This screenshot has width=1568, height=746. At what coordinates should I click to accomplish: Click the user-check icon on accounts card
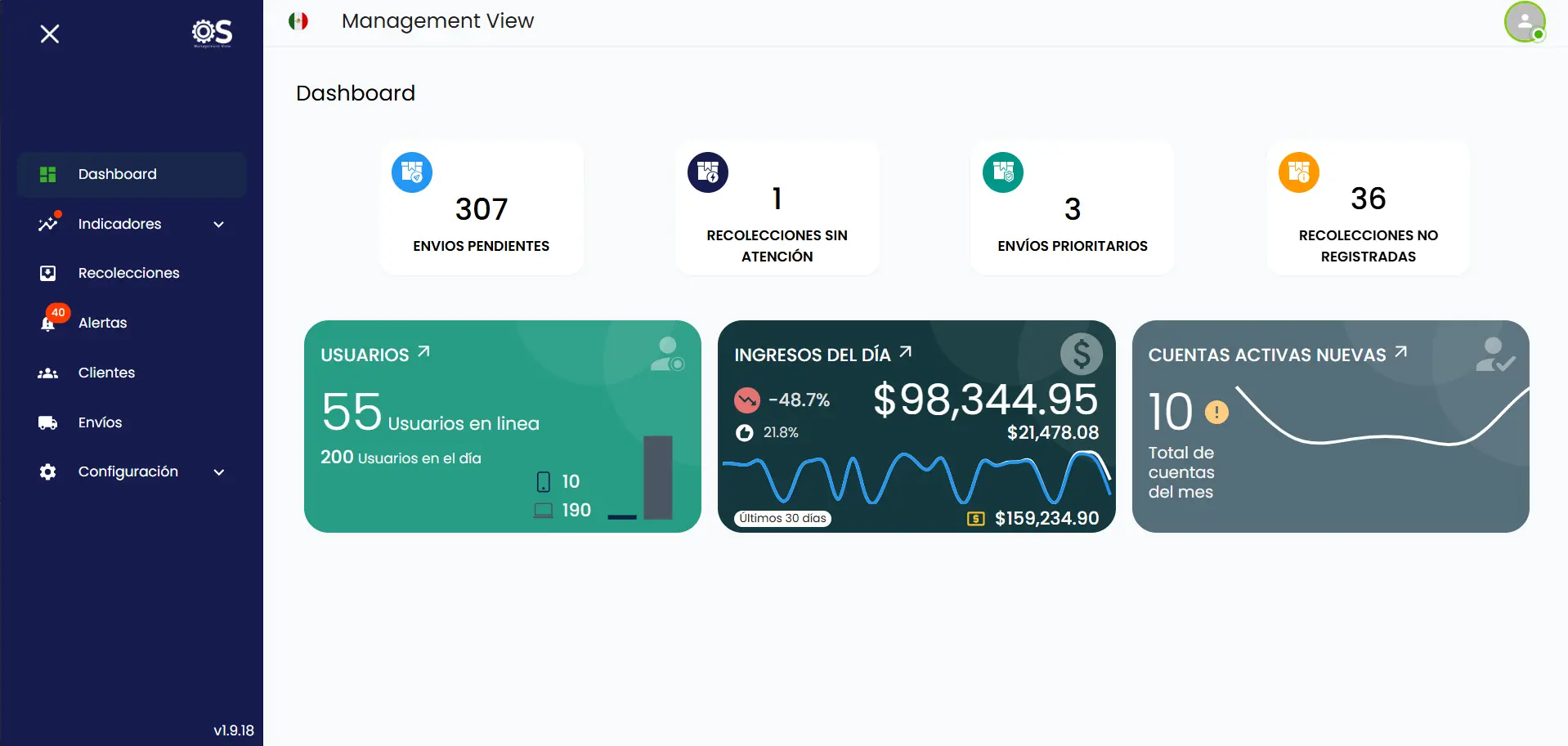(x=1496, y=355)
